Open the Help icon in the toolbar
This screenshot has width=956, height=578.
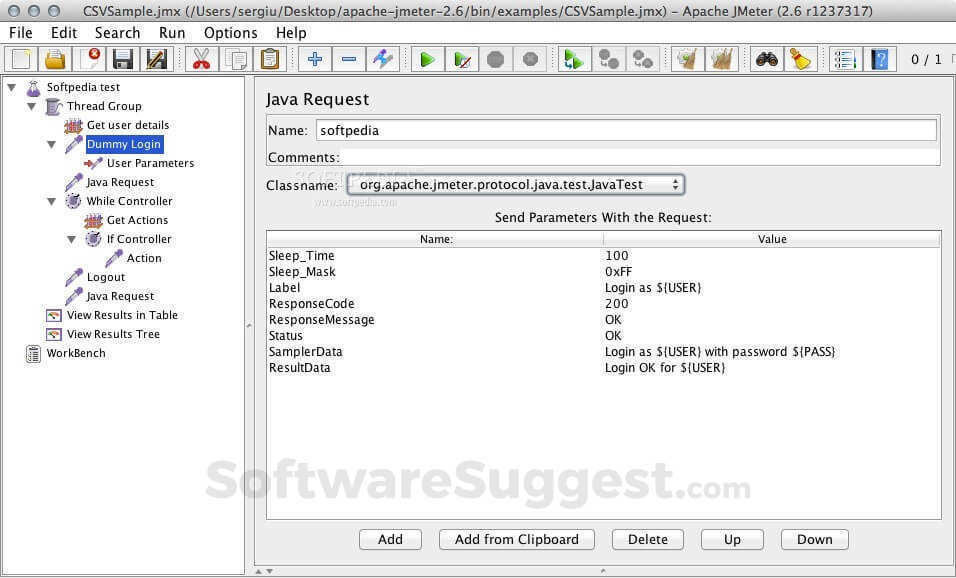click(879, 59)
